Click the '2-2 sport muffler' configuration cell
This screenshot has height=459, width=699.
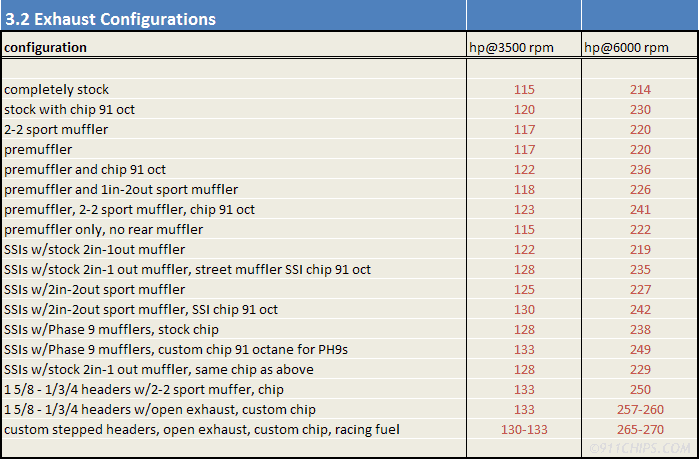[56, 129]
